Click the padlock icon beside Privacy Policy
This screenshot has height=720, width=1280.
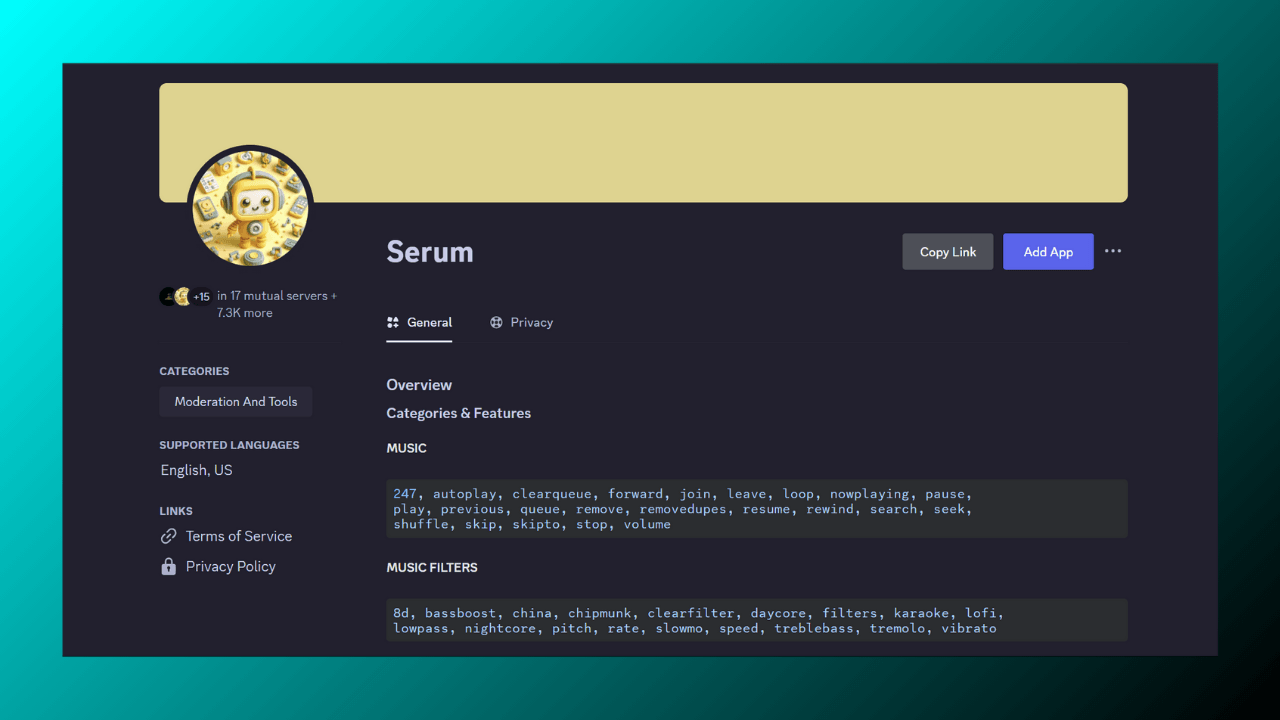point(168,566)
